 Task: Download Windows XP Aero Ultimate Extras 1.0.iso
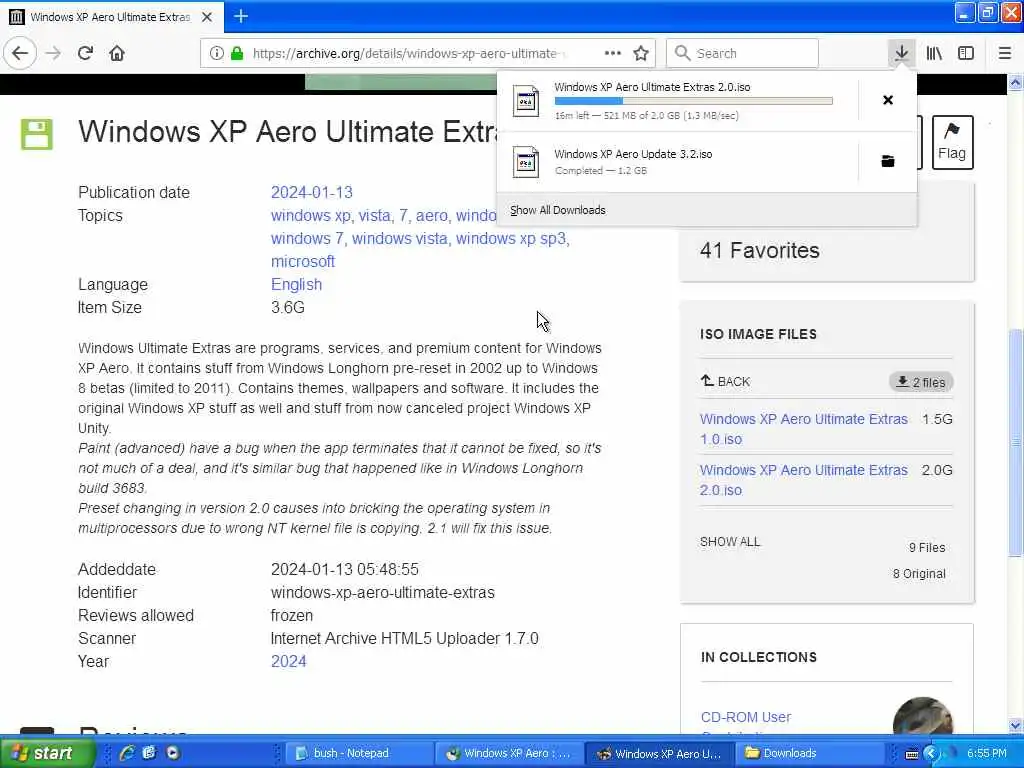[803, 429]
